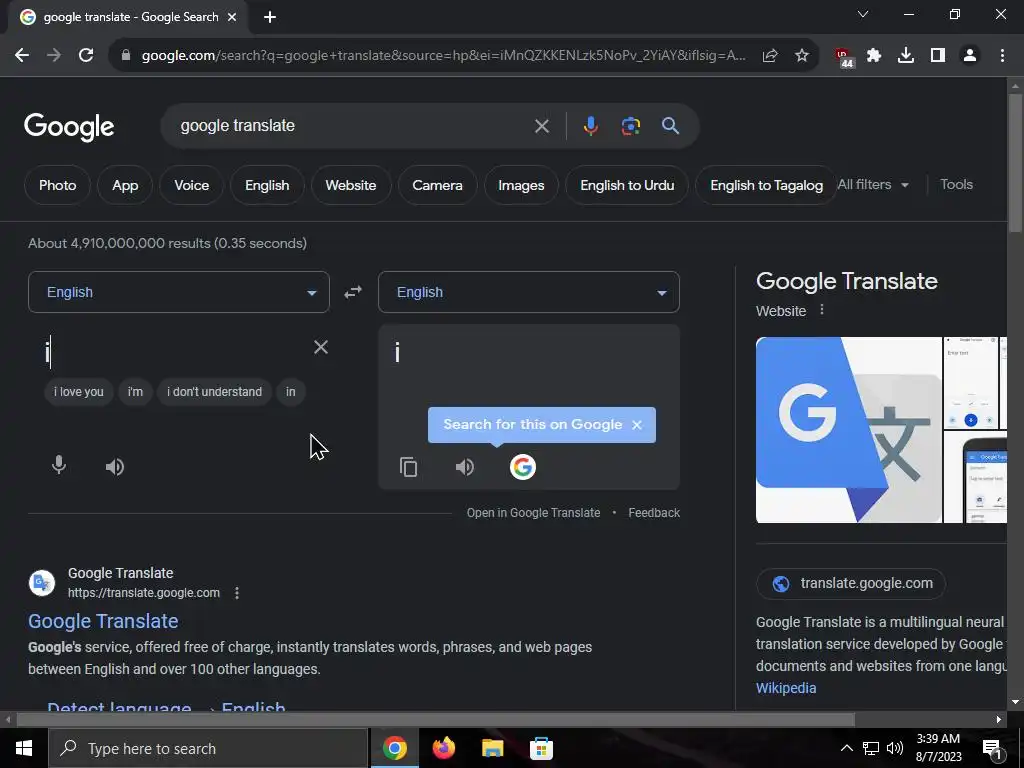Listen to the translated text
The image size is (1024, 768).
465,467
